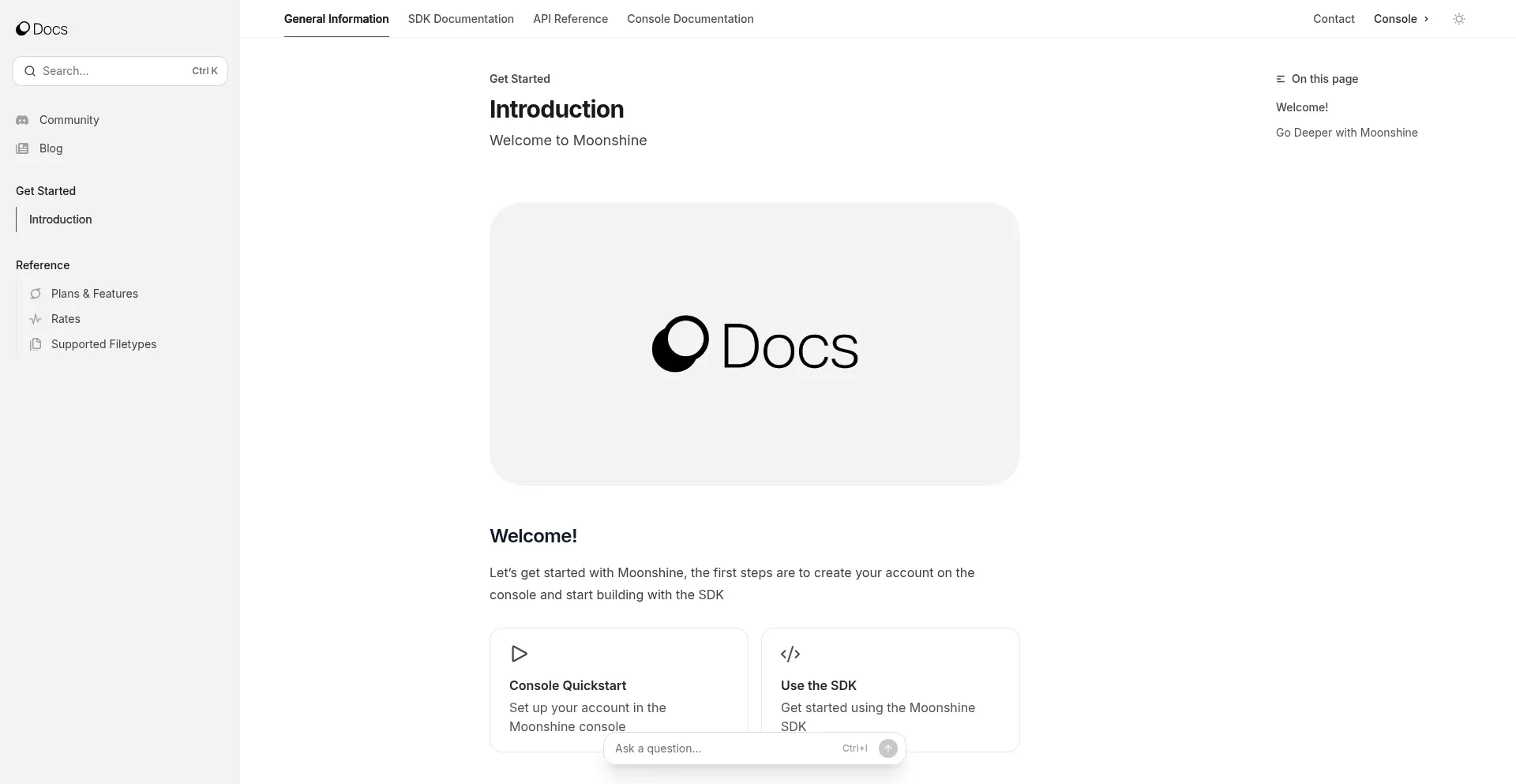1516x784 pixels.
Task: Open the Contact page
Action: [1334, 18]
